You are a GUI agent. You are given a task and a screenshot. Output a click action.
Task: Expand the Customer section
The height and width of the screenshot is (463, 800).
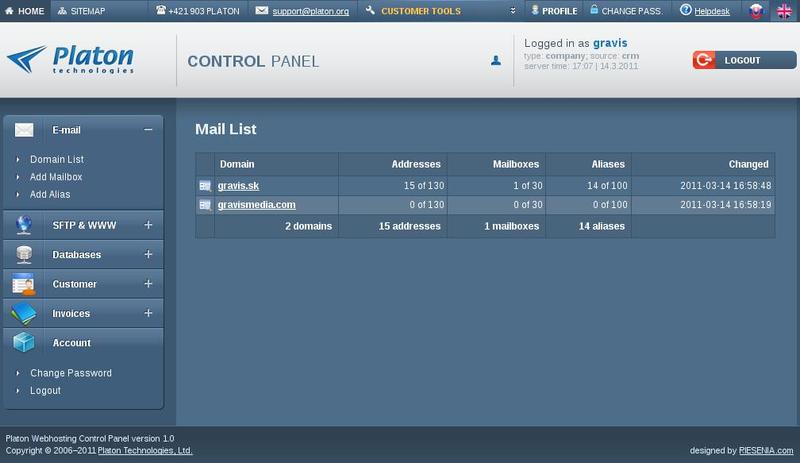coord(148,284)
